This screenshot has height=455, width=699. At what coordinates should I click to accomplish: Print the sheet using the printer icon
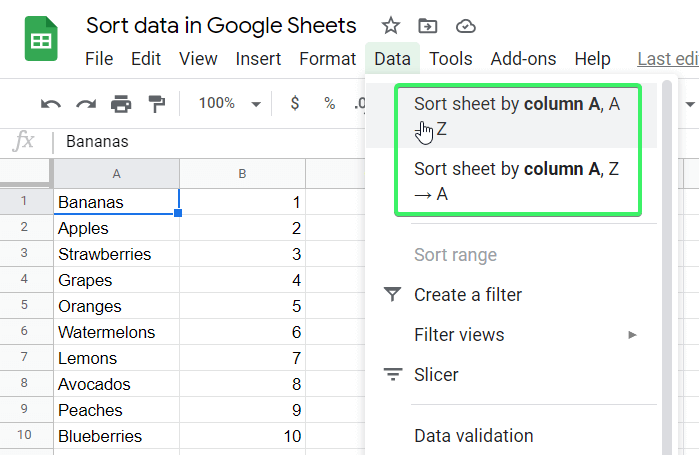[121, 104]
